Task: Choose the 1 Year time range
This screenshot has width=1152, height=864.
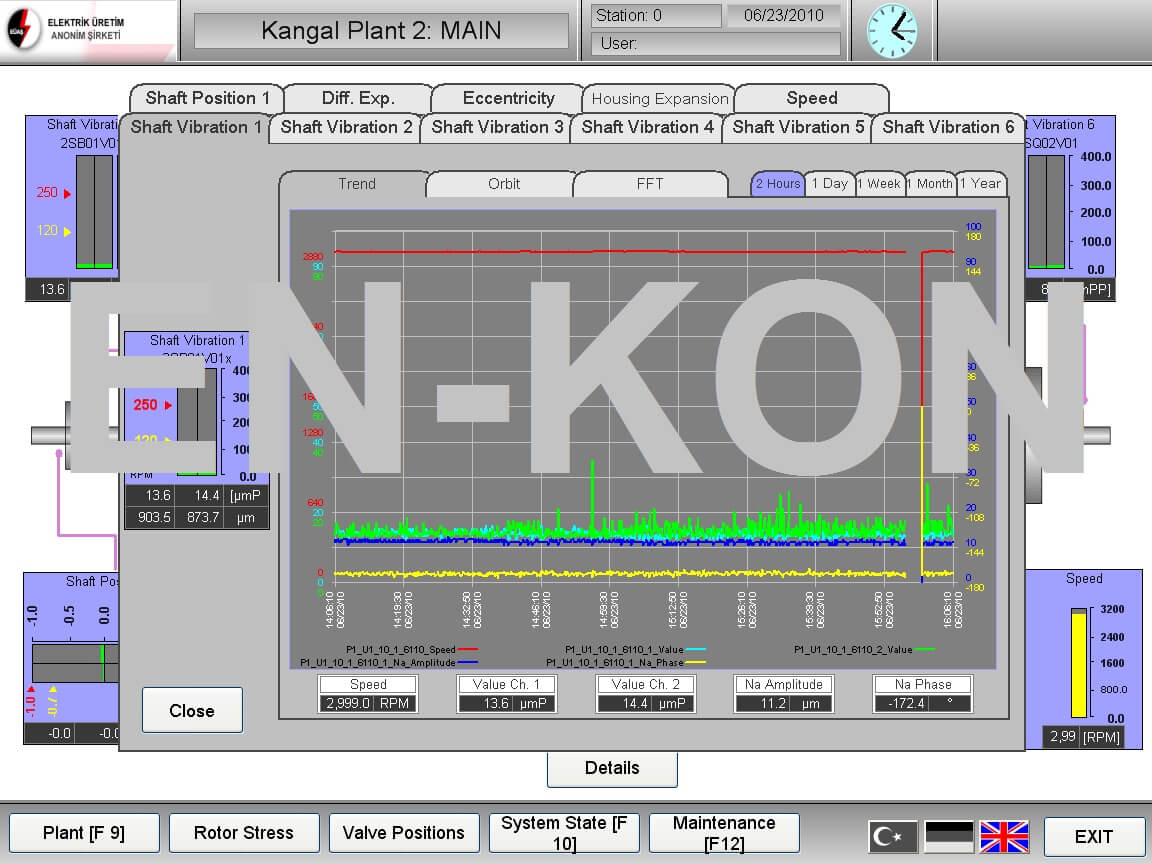Action: pos(980,184)
